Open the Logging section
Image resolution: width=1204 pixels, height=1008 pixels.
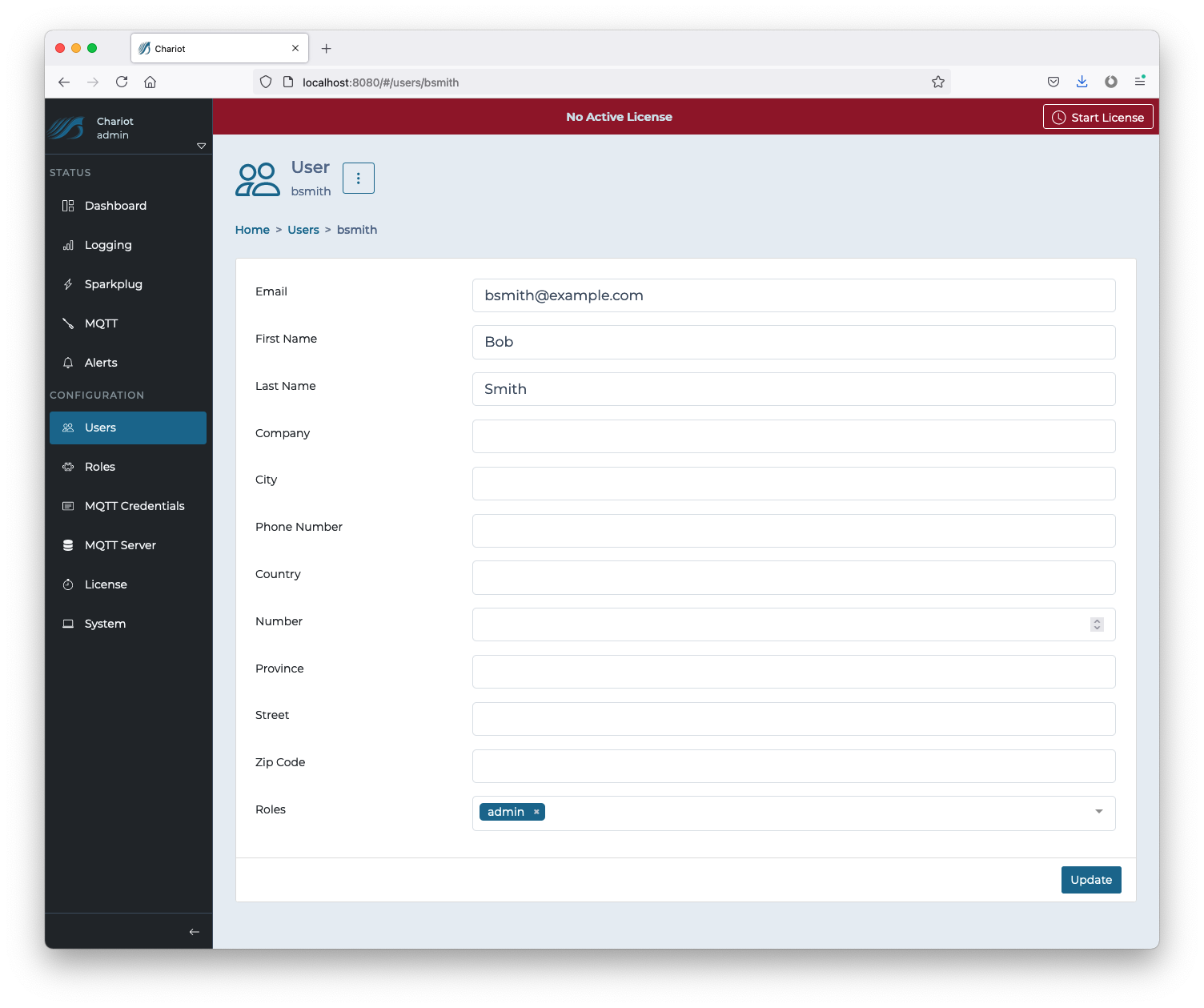tap(128, 245)
